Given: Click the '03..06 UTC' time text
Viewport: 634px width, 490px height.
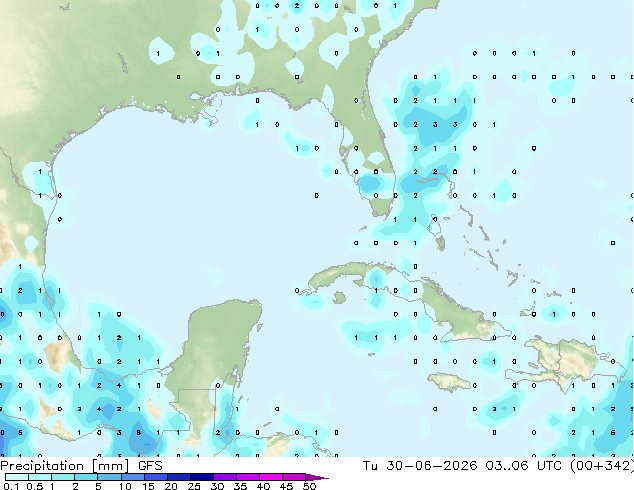Looking at the screenshot, I should [x=523, y=466].
